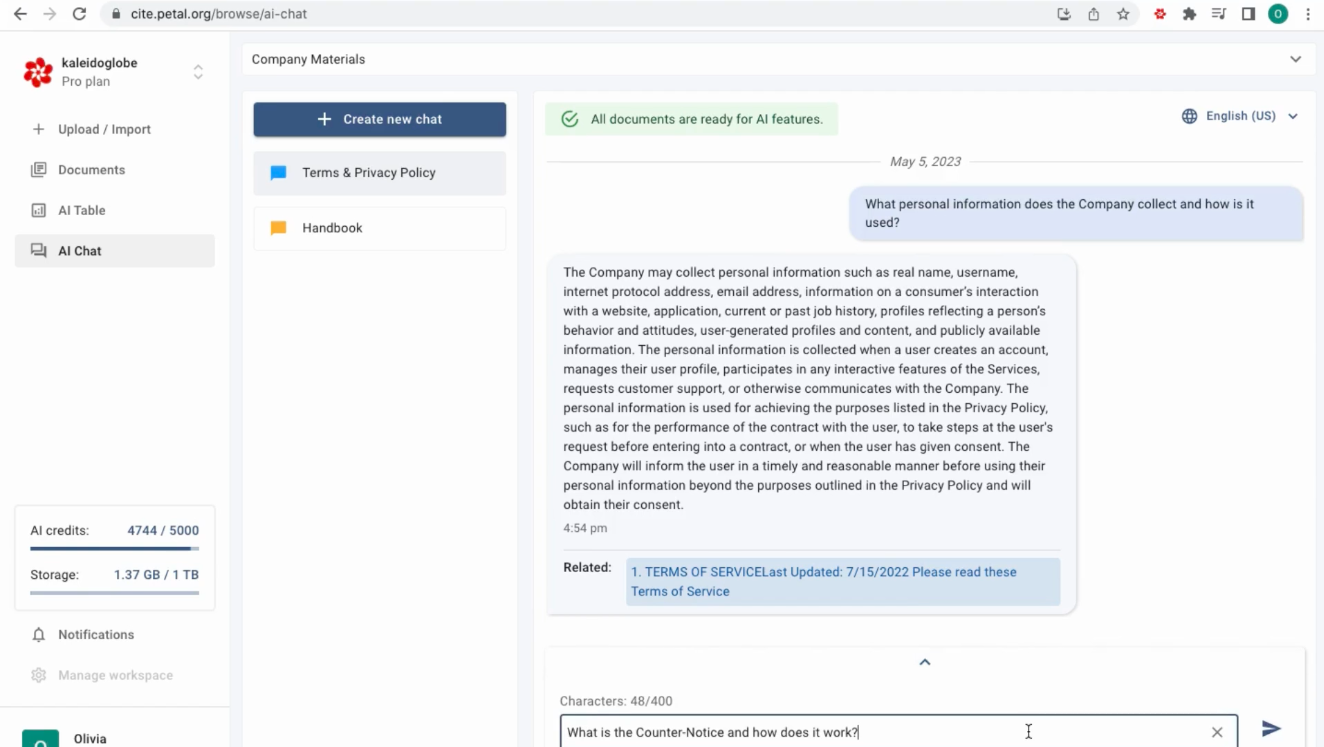Open the AI Table feature
The image size is (1324, 747).
(x=83, y=210)
